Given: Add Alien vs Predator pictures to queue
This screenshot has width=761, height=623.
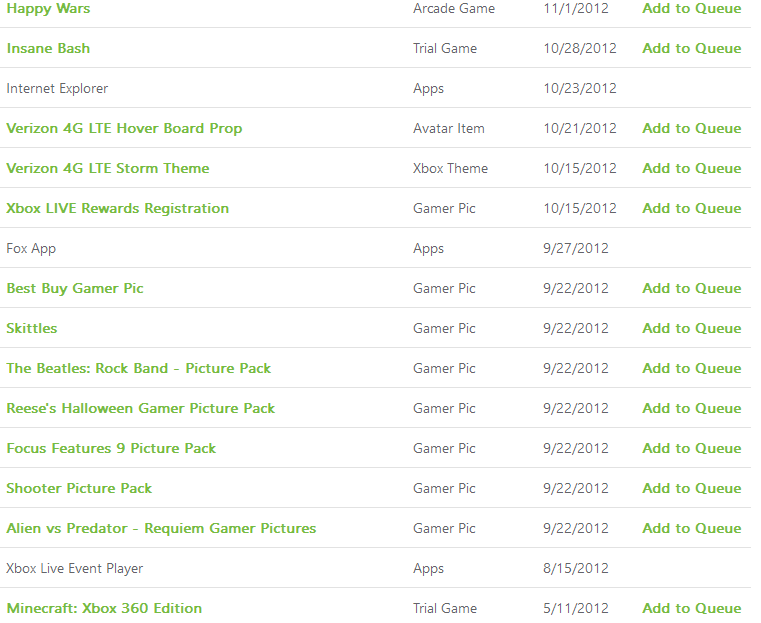Looking at the screenshot, I should point(692,528).
